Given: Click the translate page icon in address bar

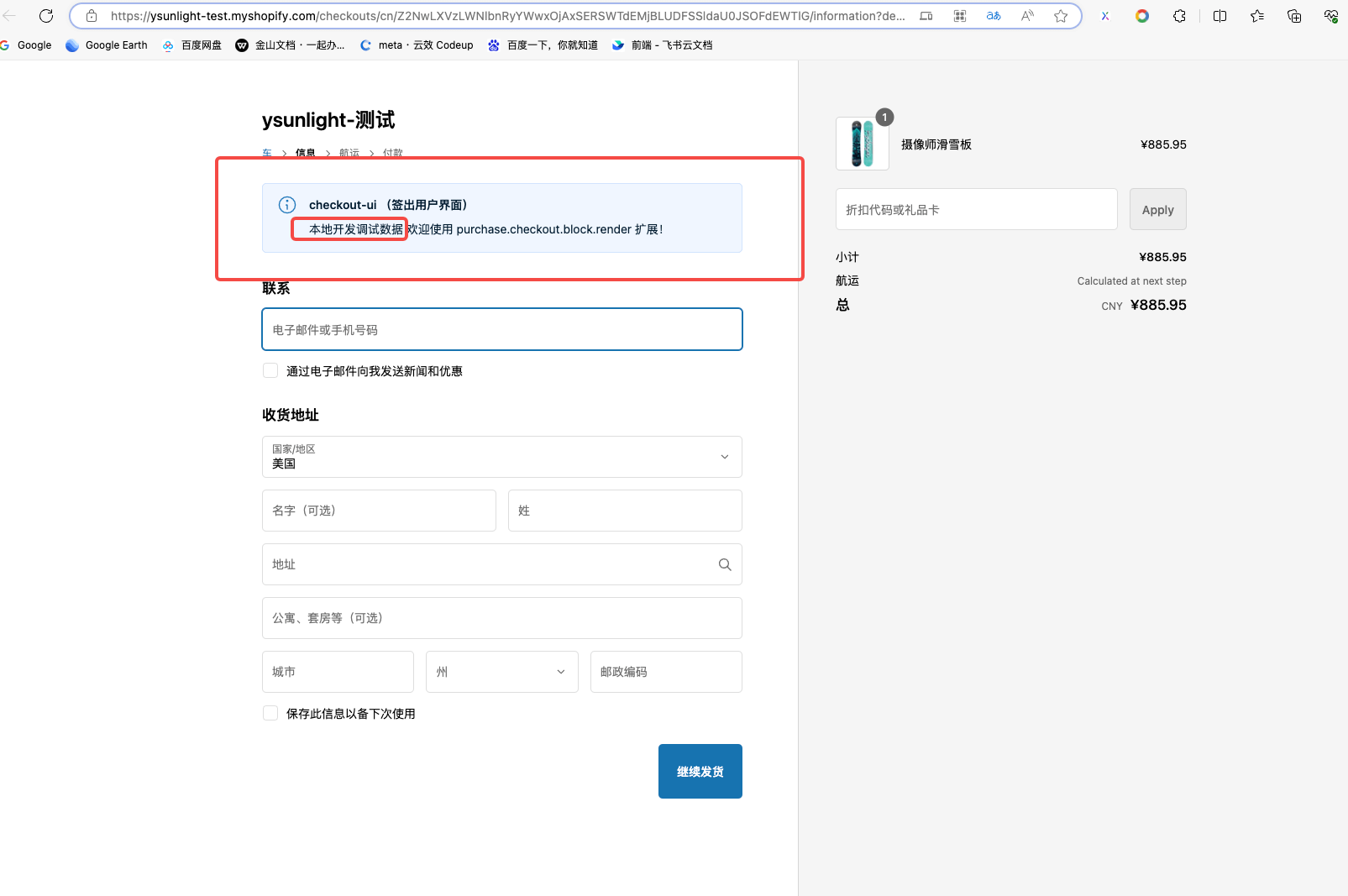Looking at the screenshot, I should (994, 16).
